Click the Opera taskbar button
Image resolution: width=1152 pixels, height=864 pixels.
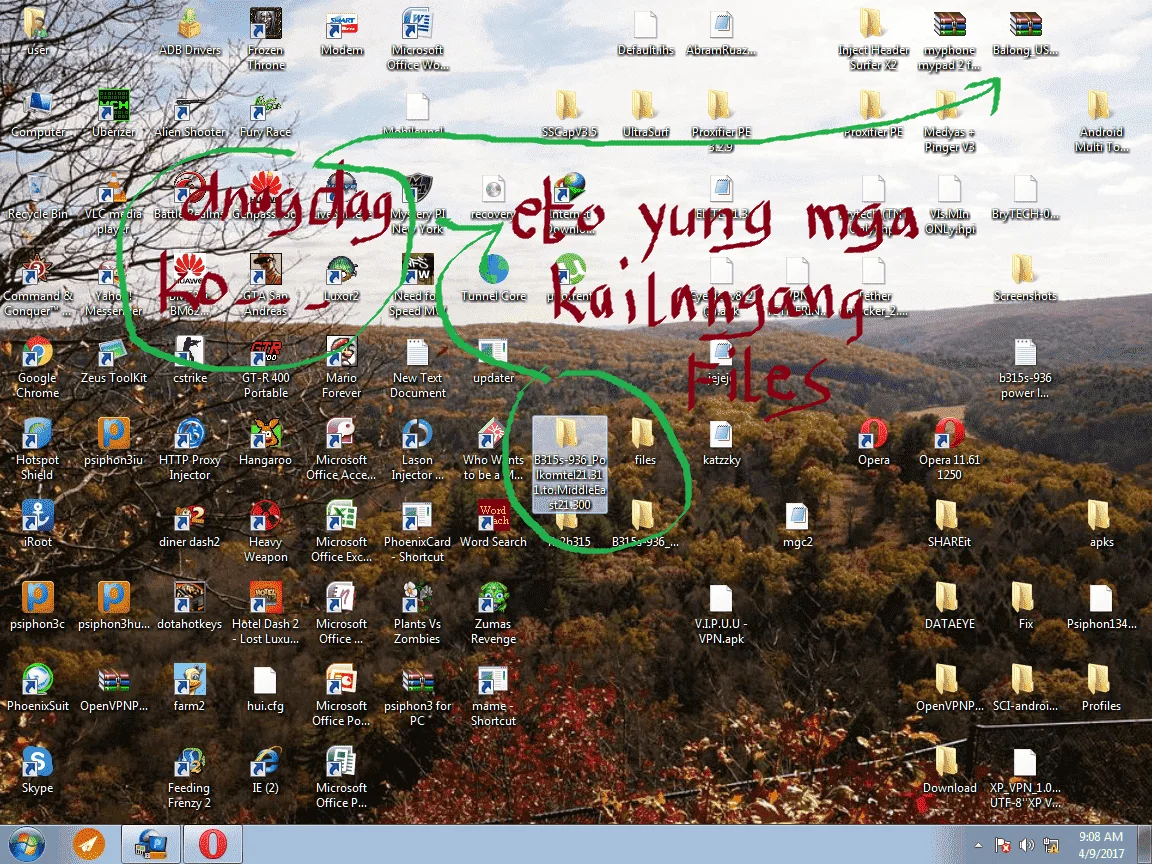click(212, 844)
